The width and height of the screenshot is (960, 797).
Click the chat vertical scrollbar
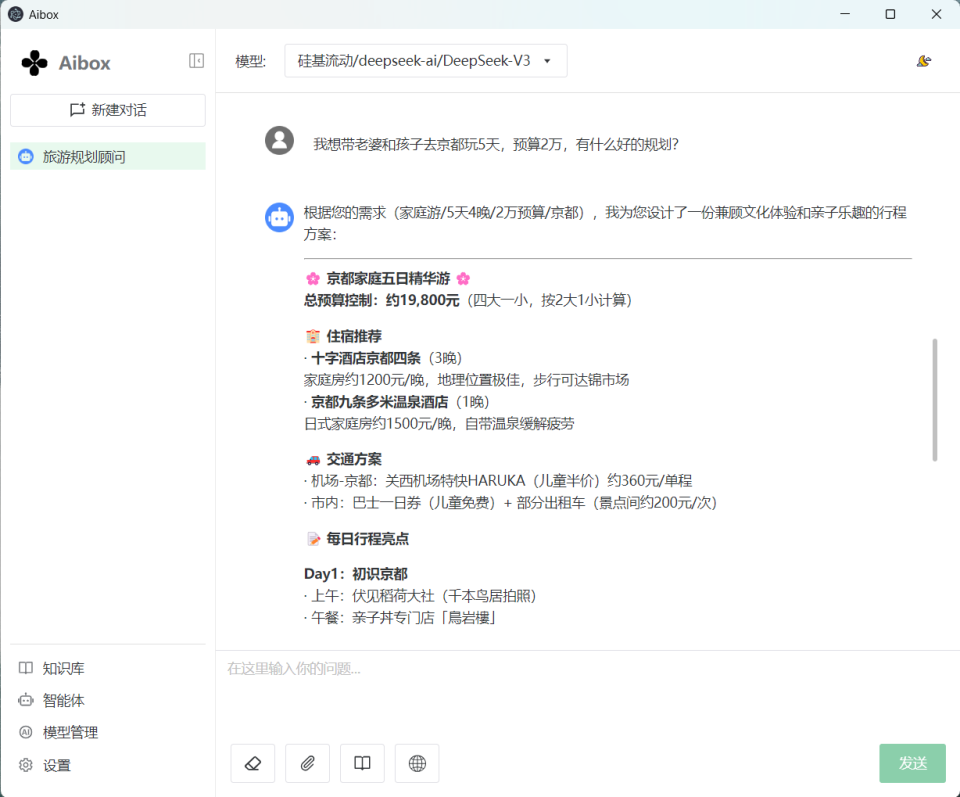[935, 399]
